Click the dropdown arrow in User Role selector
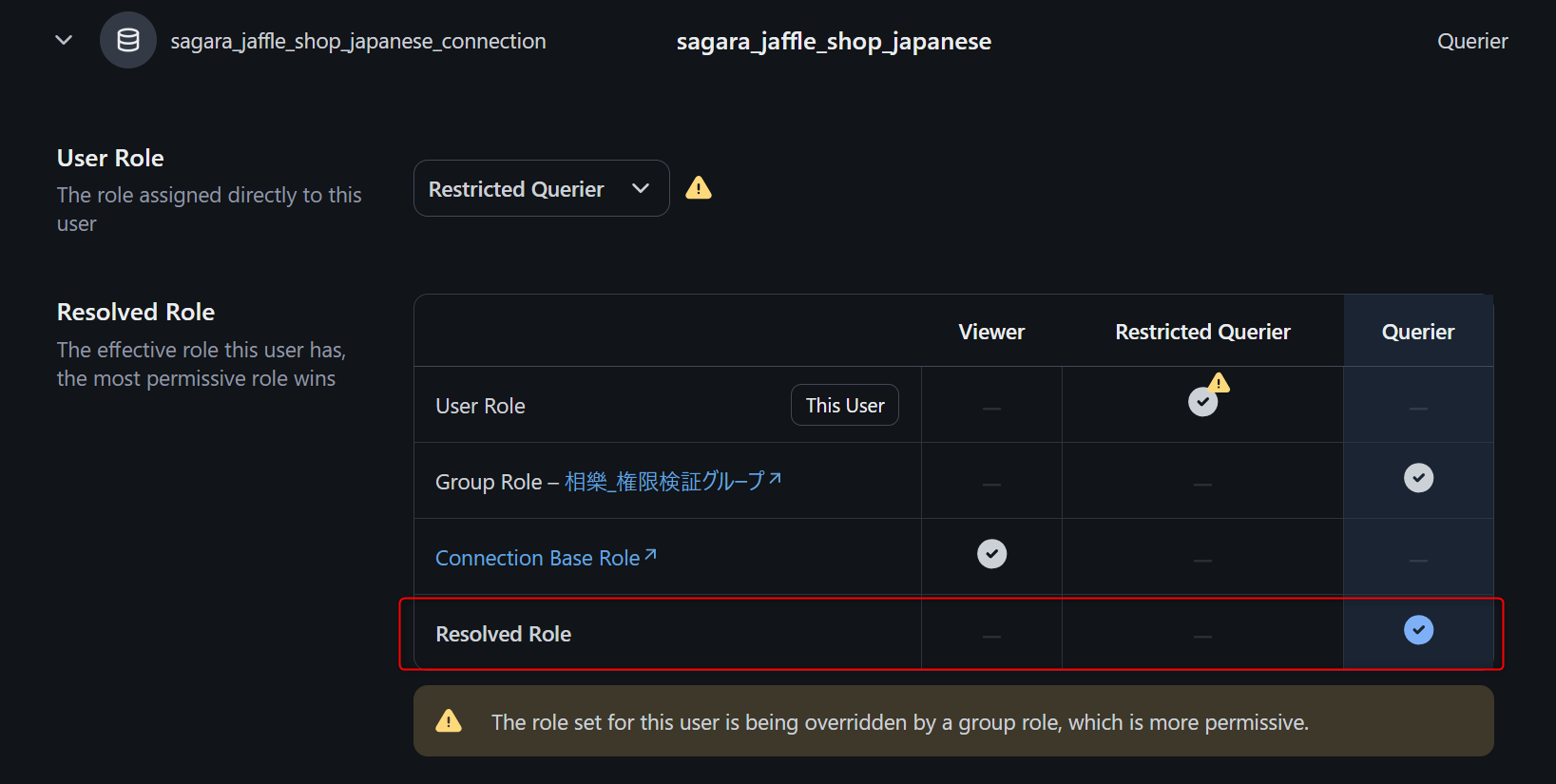Image resolution: width=1556 pixels, height=784 pixels. tap(641, 188)
